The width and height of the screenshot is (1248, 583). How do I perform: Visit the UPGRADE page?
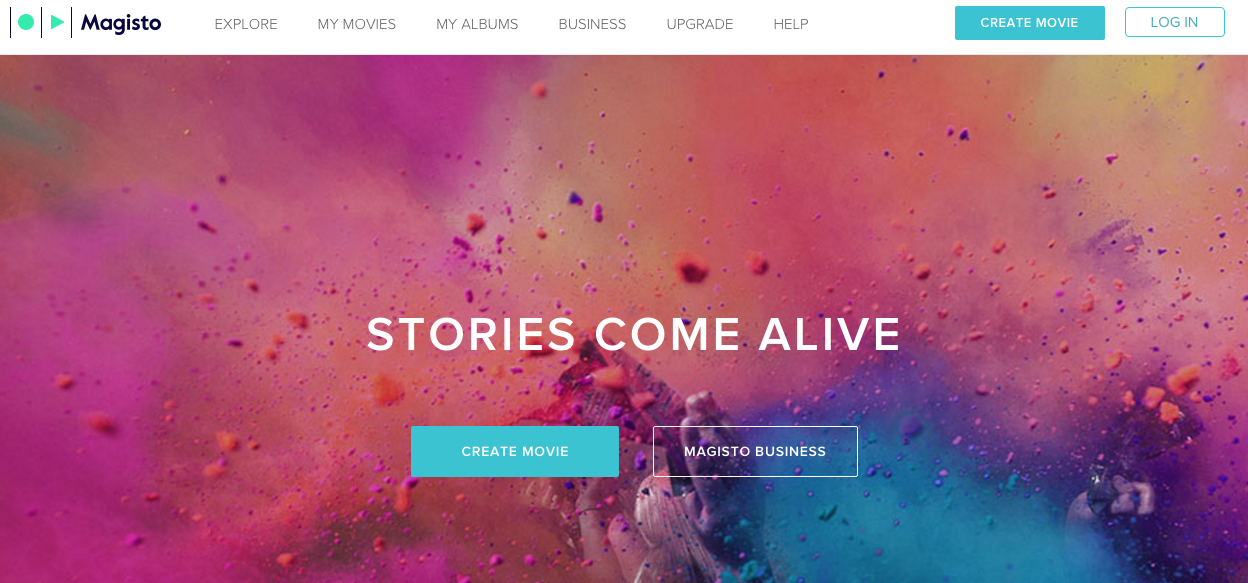(700, 24)
